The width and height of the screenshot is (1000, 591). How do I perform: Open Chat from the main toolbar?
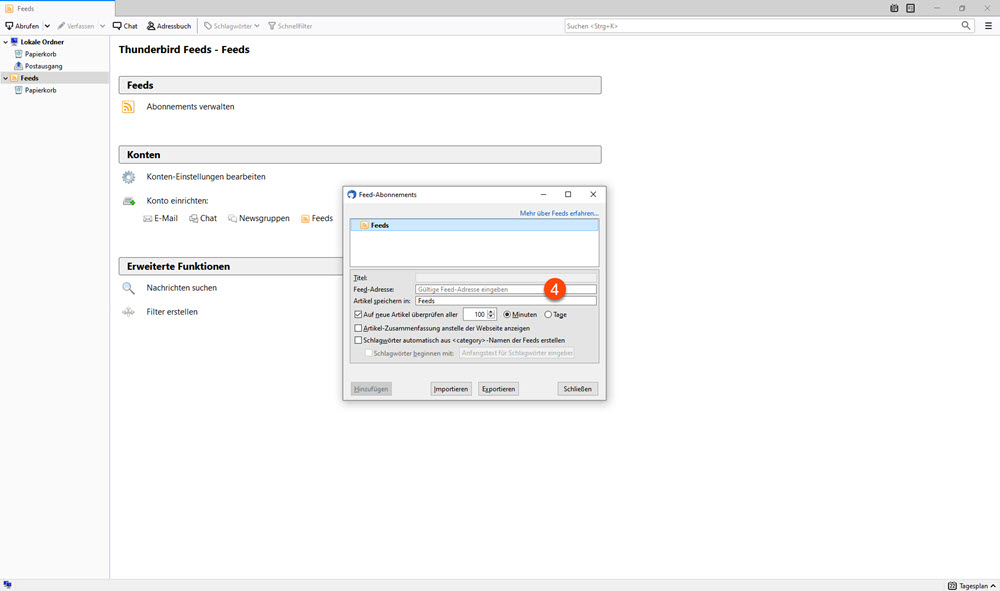coord(125,26)
